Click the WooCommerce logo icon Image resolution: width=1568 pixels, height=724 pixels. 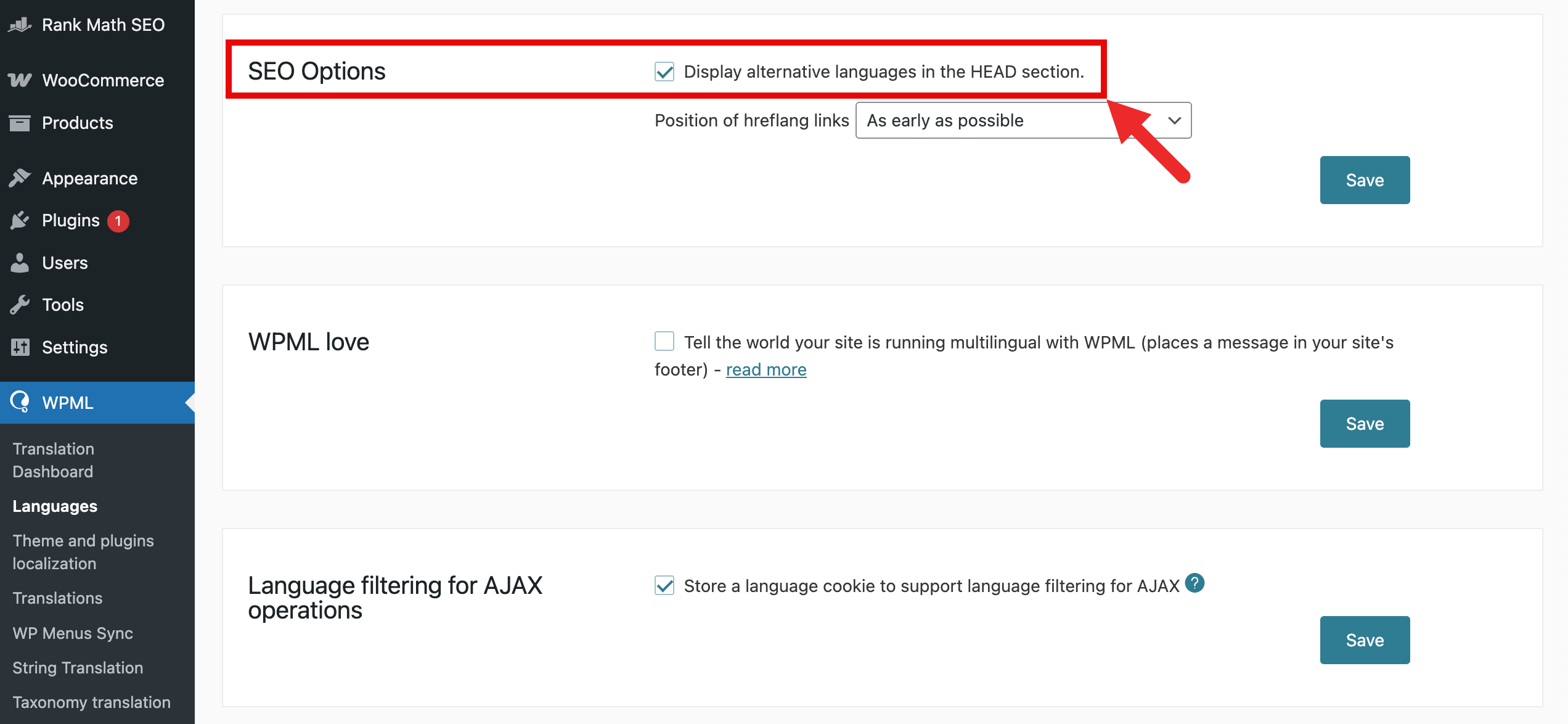20,80
